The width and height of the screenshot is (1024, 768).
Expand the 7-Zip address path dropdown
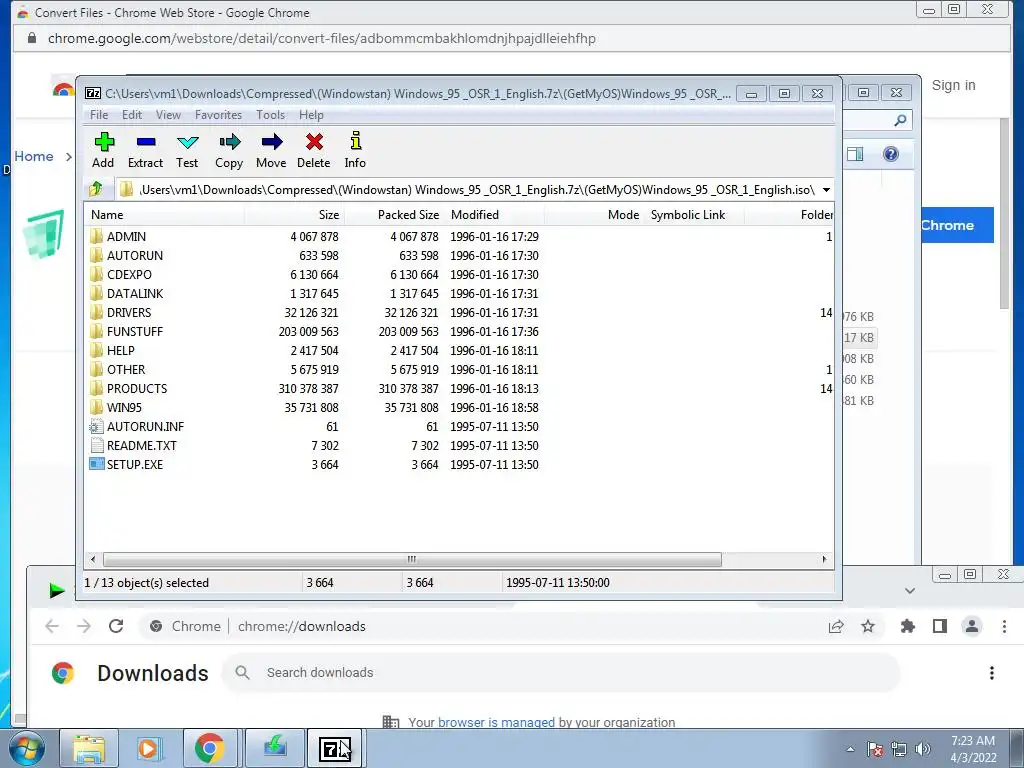826,189
